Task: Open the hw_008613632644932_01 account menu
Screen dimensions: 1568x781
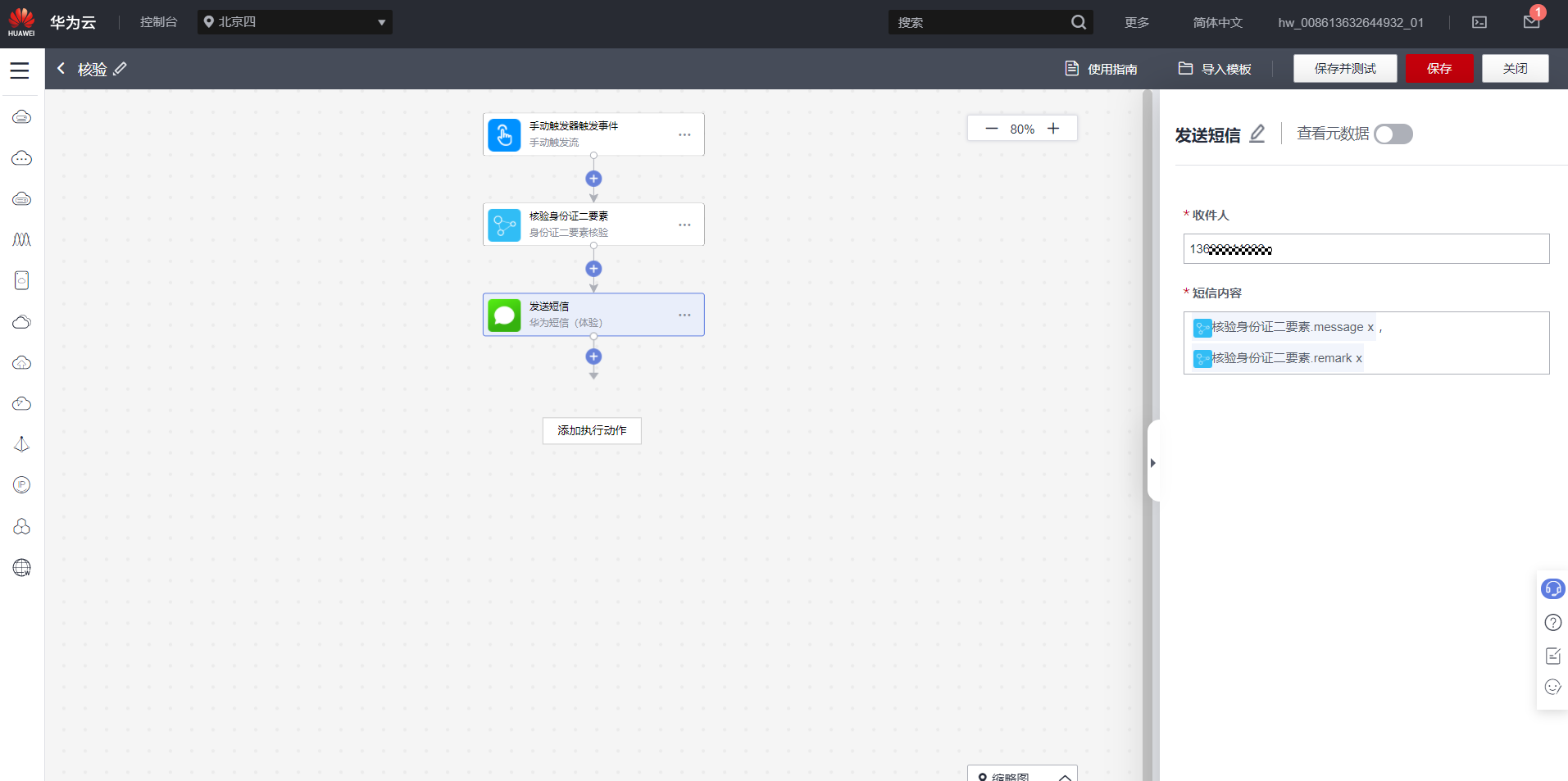Action: coord(1351,22)
